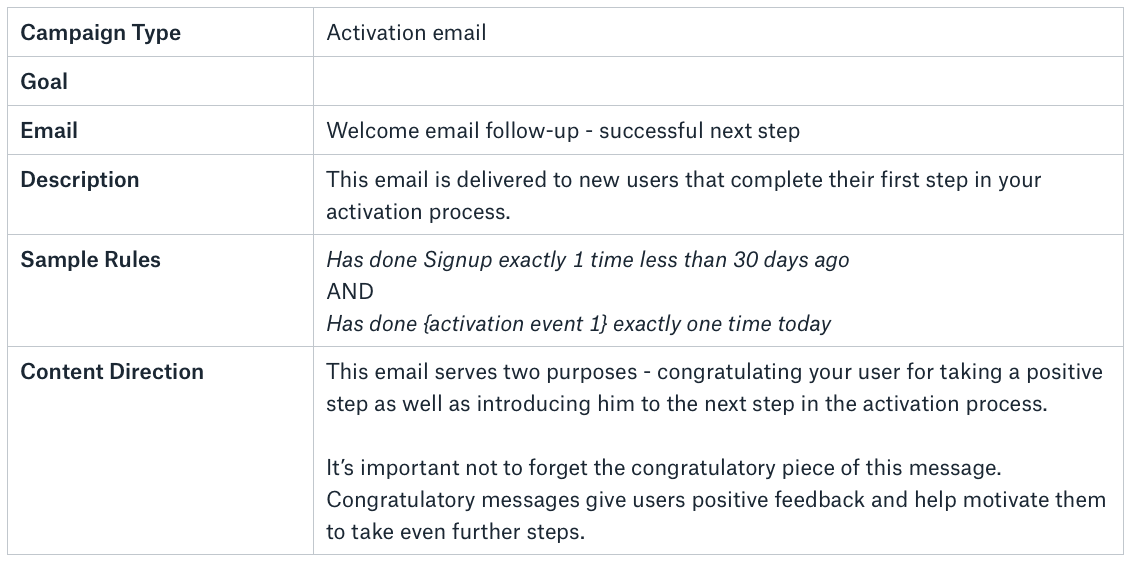Image resolution: width=1133 pixels, height=565 pixels.
Task: Click the Description row label
Action: (x=79, y=180)
